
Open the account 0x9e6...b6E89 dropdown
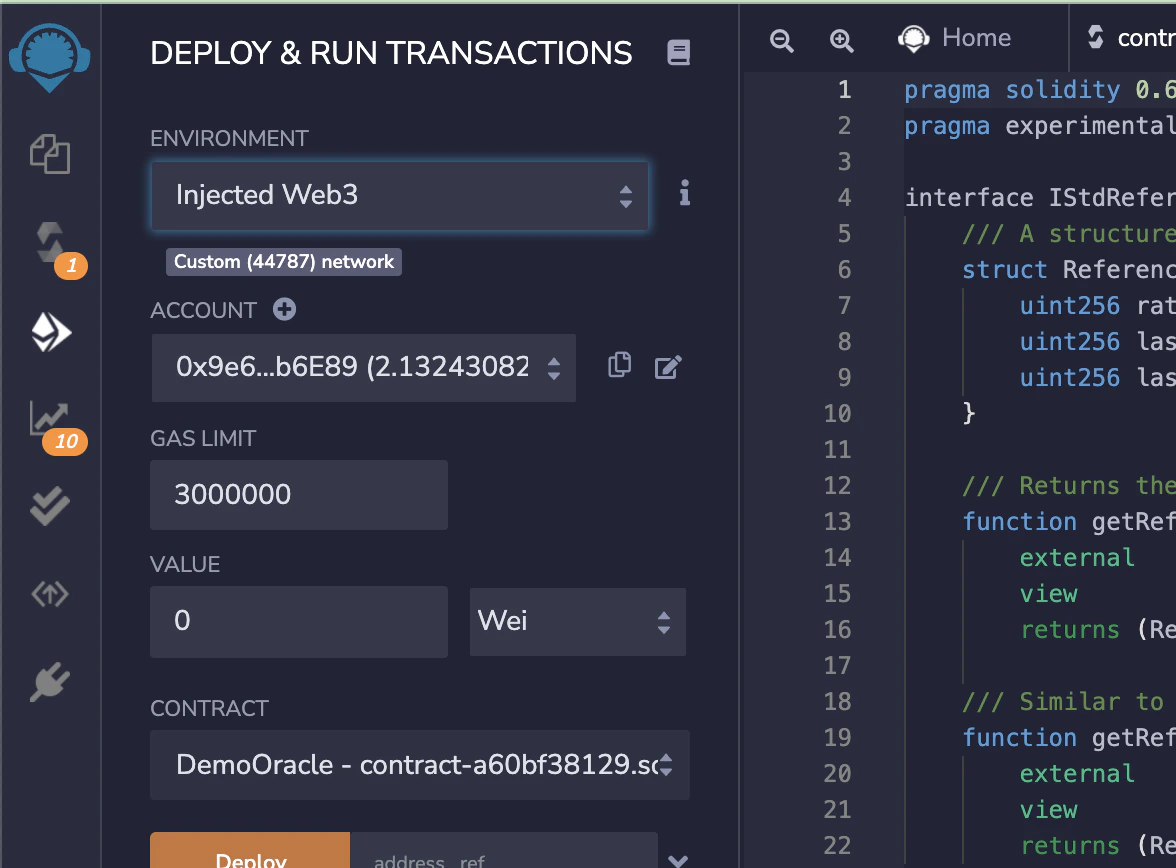(x=364, y=368)
